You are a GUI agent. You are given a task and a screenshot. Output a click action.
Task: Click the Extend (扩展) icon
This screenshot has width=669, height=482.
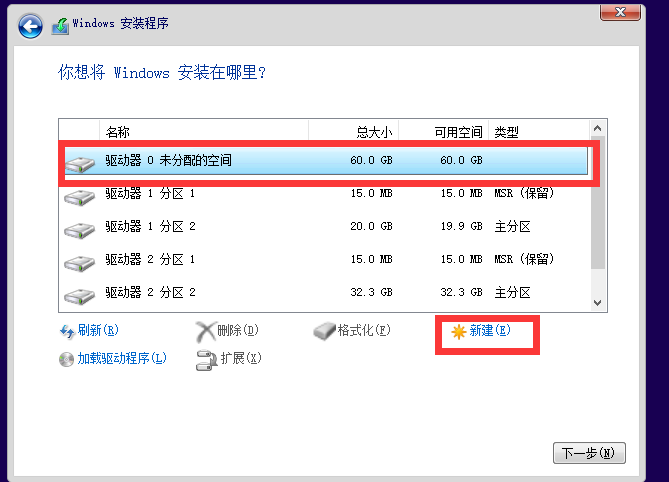point(205,359)
